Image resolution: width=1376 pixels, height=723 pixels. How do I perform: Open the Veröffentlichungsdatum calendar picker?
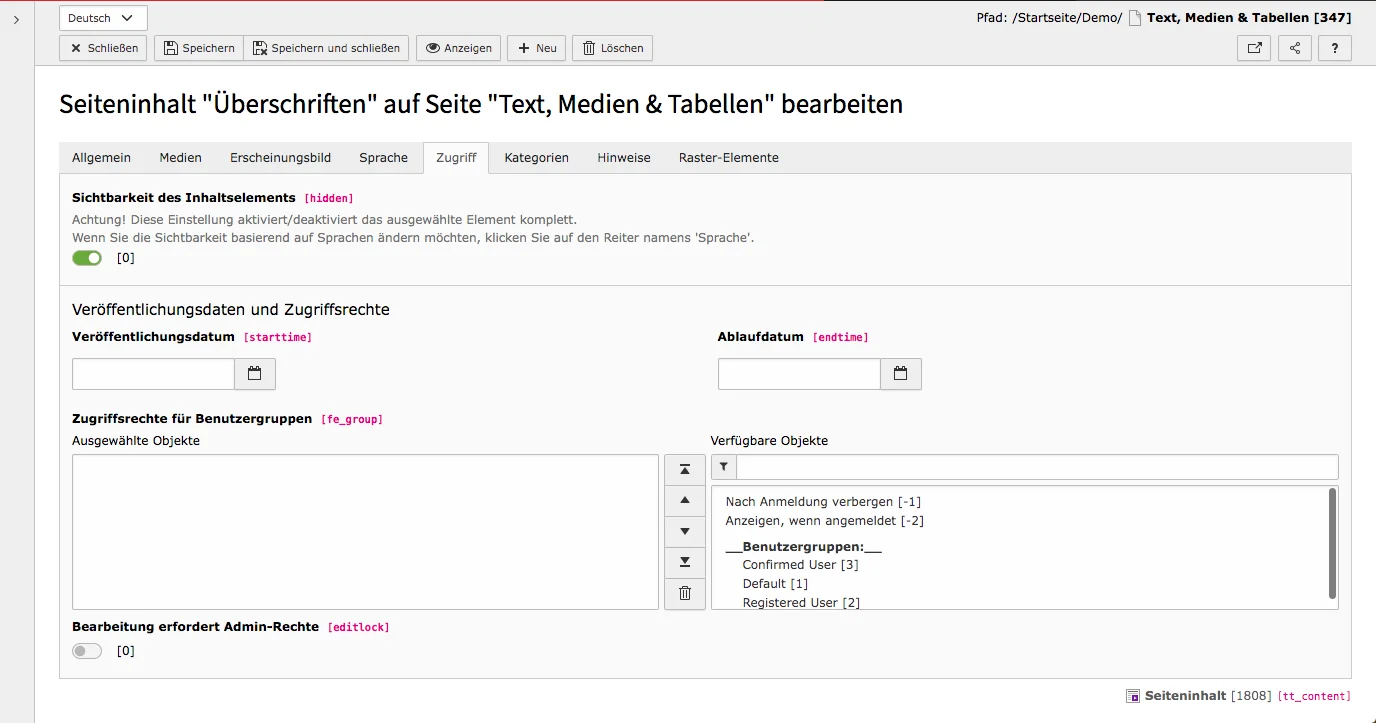tap(255, 373)
